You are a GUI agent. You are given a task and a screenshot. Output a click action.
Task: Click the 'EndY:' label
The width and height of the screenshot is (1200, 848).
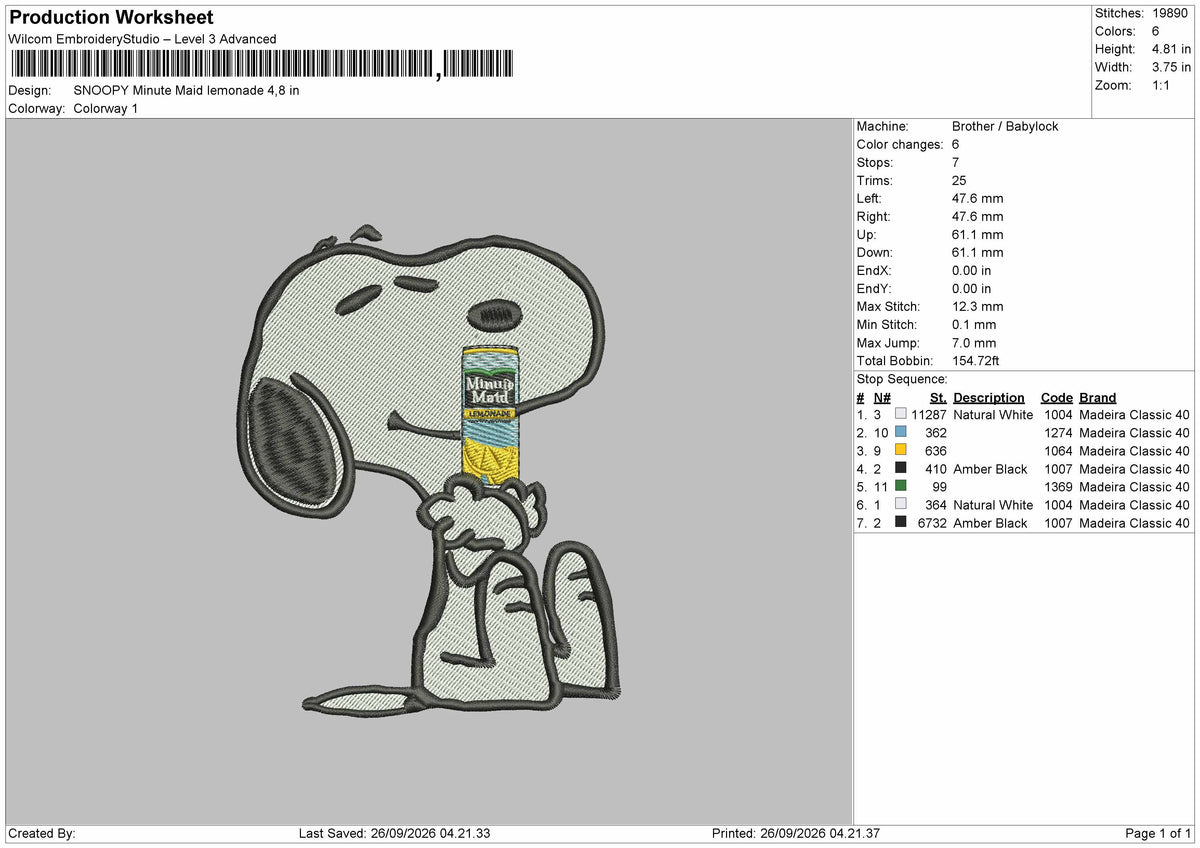[x=874, y=288]
